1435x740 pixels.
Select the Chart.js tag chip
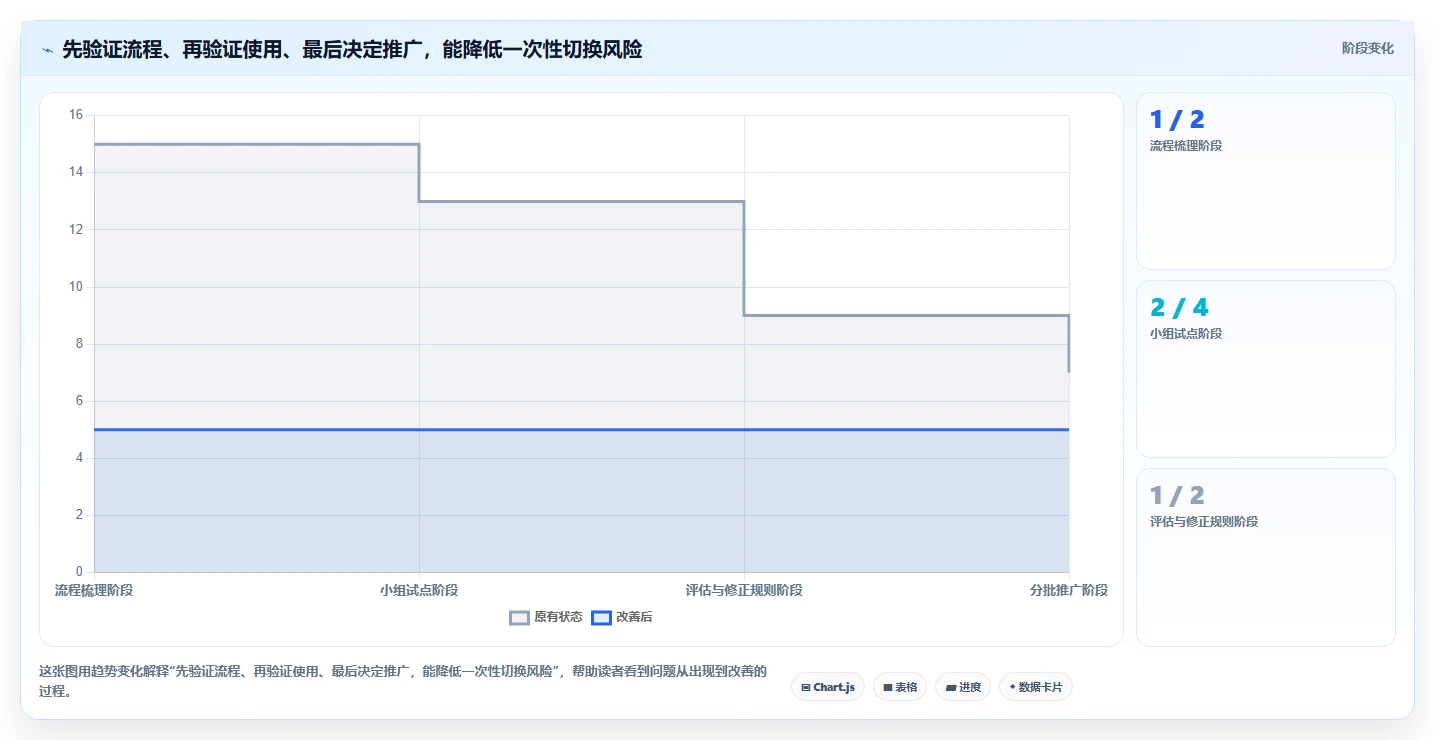pyautogui.click(x=828, y=687)
